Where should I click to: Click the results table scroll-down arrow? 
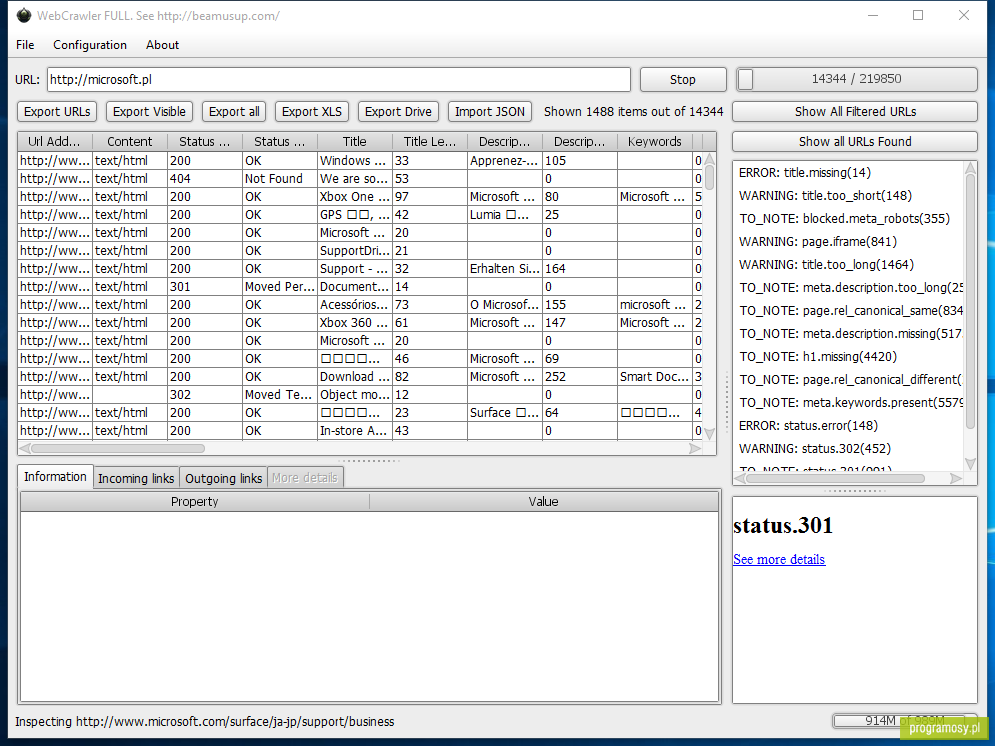click(x=709, y=434)
